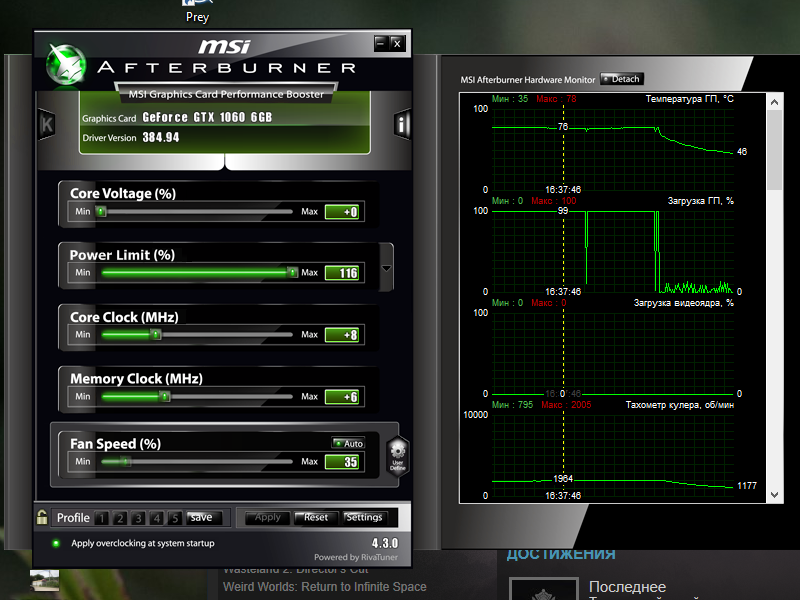Viewport: 800px width, 600px height.
Task: Toggle the profile lock padlock icon
Action: (x=42, y=517)
